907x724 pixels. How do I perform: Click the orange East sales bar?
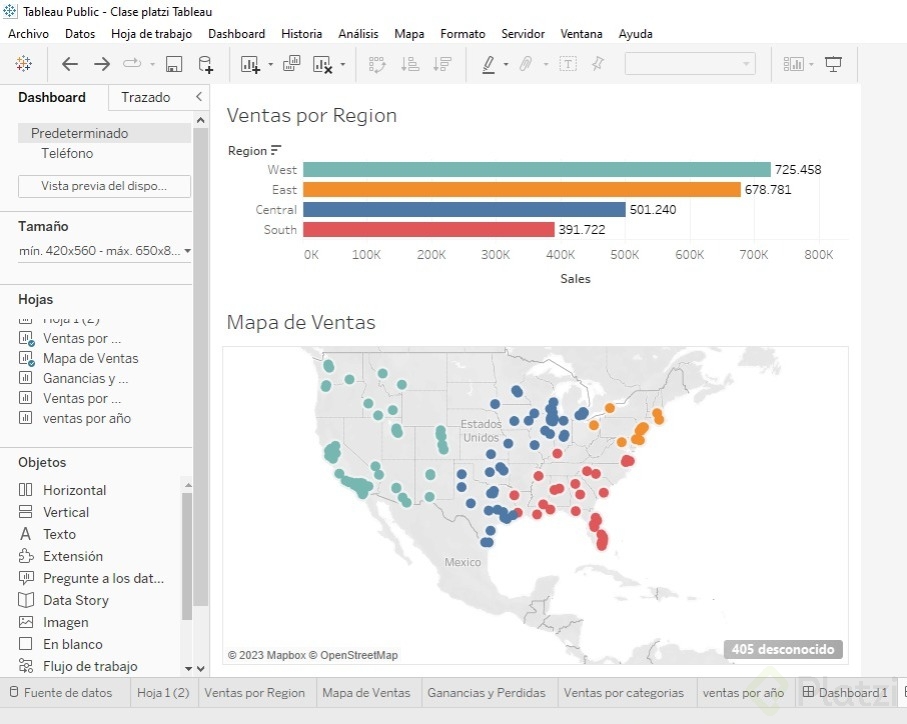pyautogui.click(x=522, y=190)
